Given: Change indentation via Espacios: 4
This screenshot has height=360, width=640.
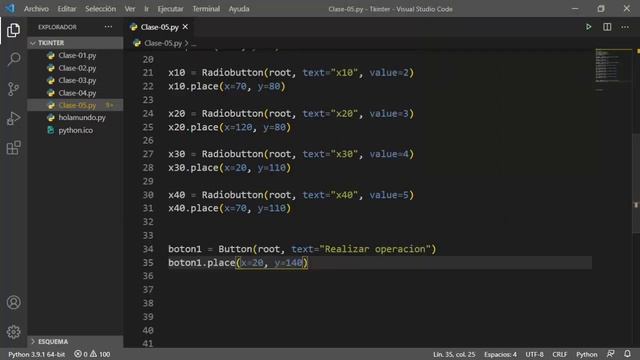Looking at the screenshot, I should click(500, 354).
